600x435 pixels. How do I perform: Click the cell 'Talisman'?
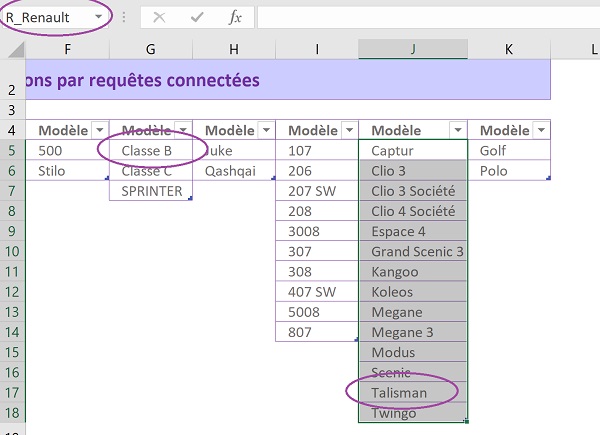point(413,393)
